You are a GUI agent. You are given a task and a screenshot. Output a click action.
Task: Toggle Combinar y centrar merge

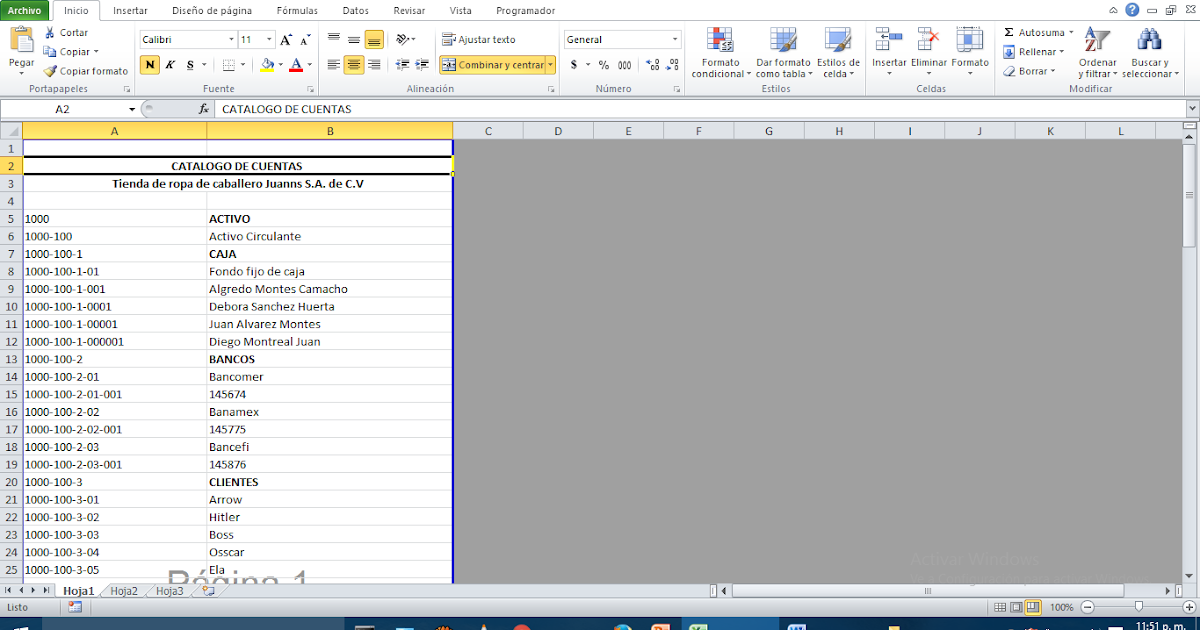pos(490,64)
